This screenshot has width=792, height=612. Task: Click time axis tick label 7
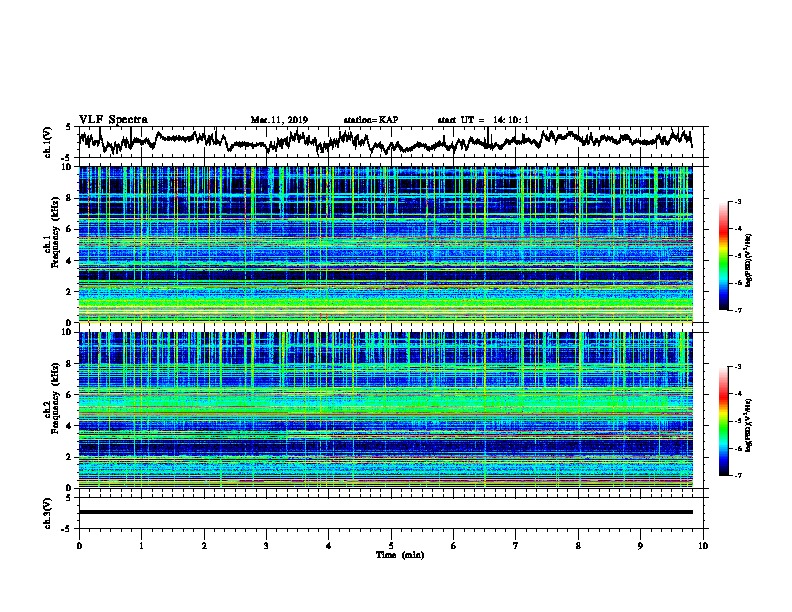coord(516,546)
